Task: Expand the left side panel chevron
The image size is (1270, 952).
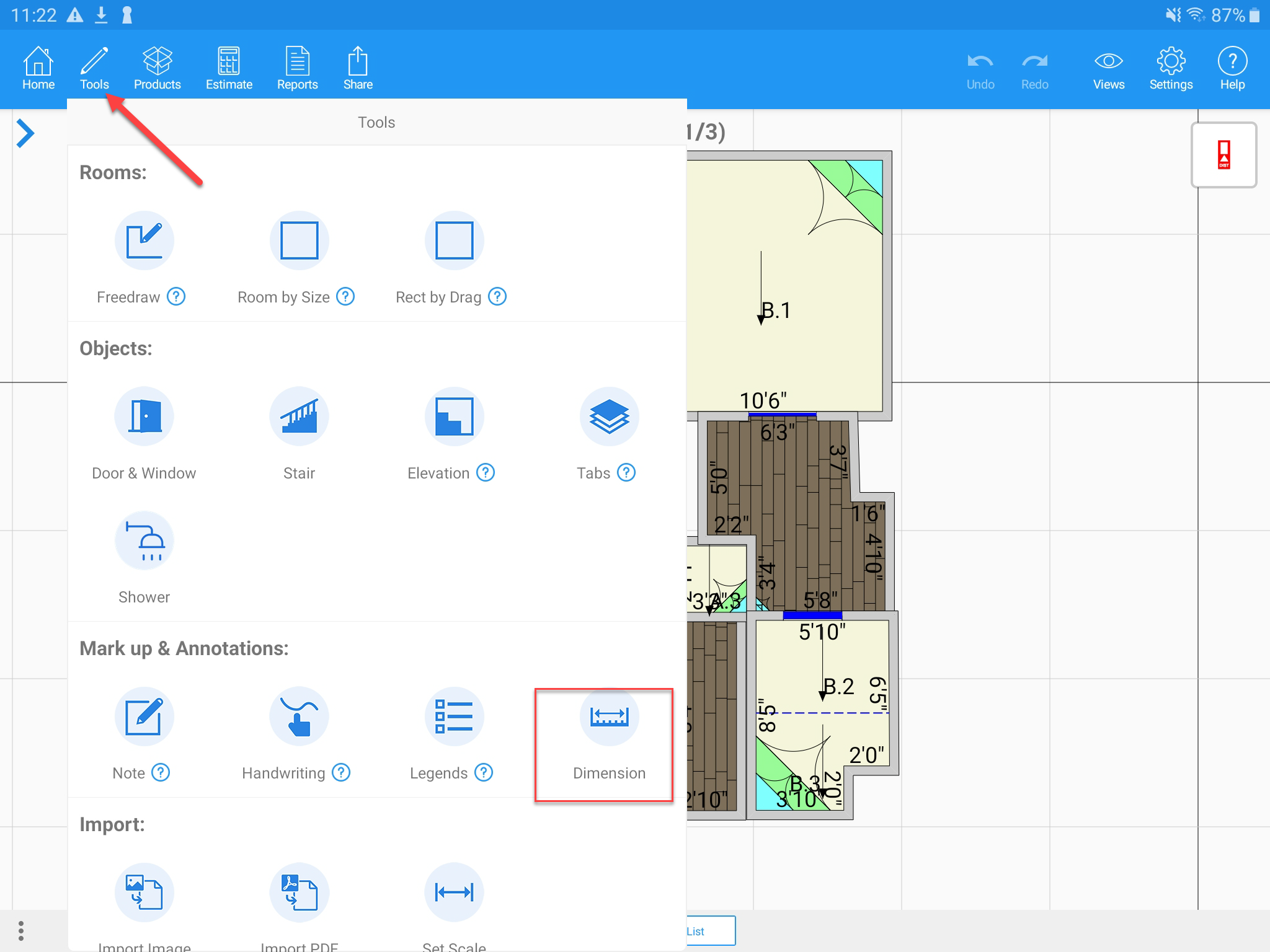Action: (25, 133)
